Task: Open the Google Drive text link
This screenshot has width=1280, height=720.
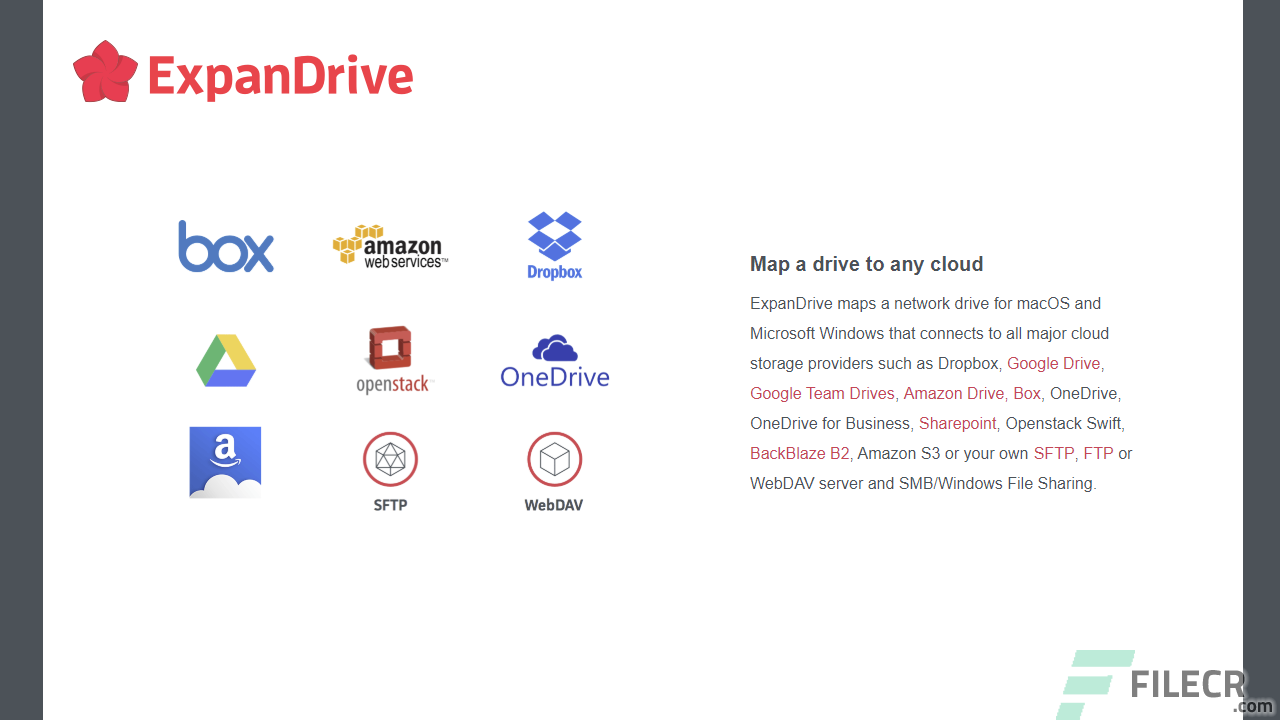Action: (1055, 364)
